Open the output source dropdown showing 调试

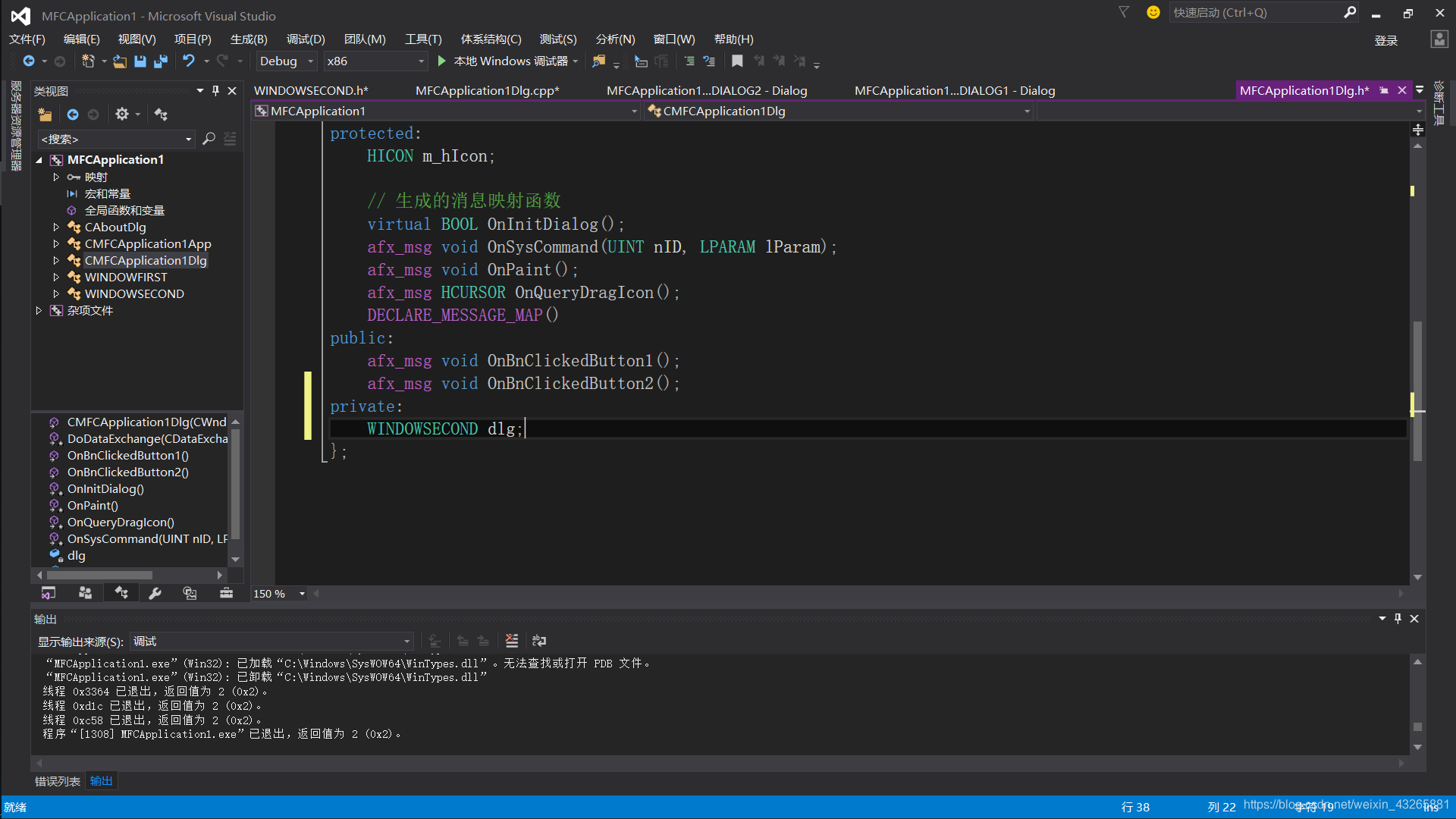tap(271, 642)
